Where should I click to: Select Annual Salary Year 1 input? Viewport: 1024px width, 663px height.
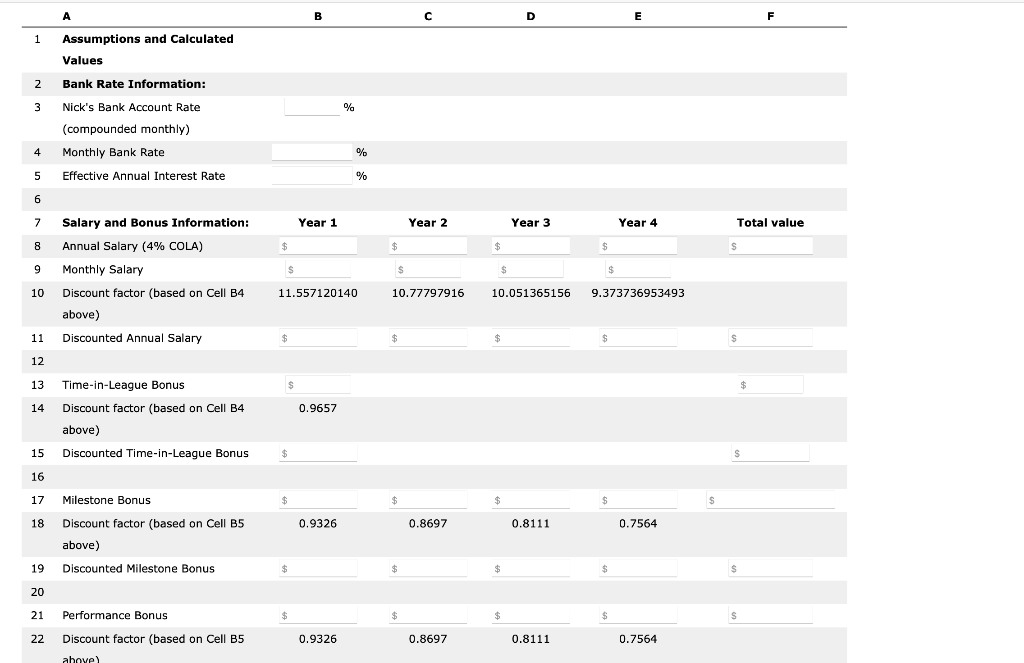point(318,246)
